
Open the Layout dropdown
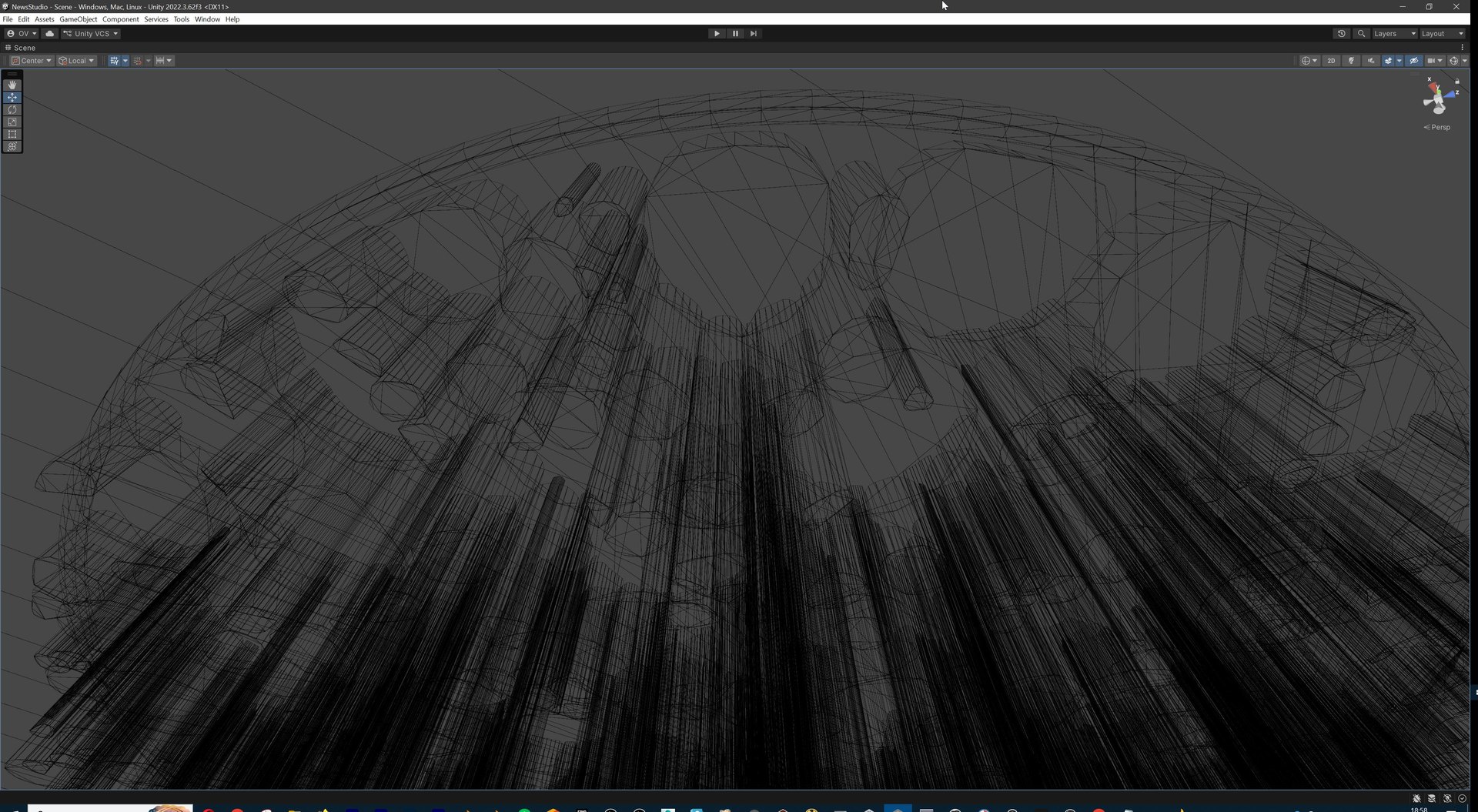point(1443,34)
